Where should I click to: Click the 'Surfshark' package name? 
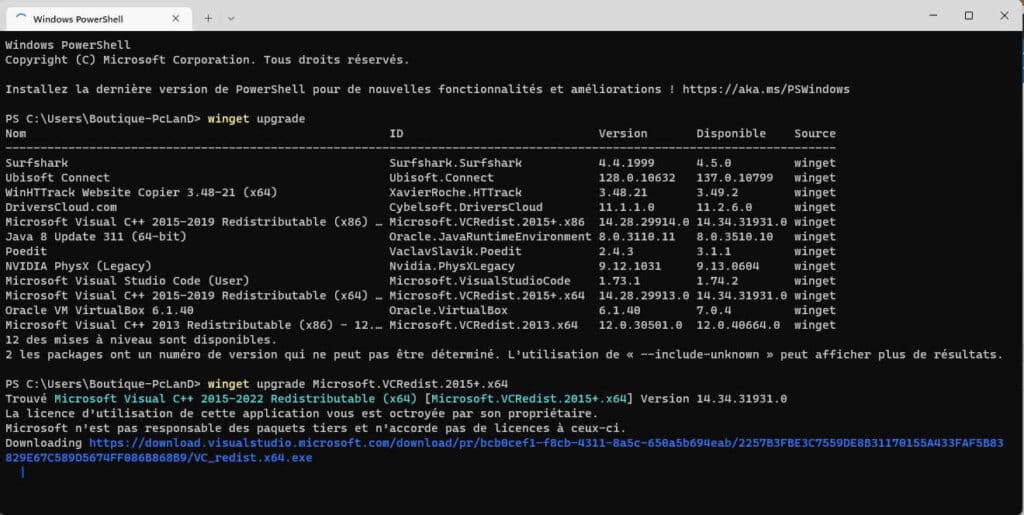click(x=37, y=163)
